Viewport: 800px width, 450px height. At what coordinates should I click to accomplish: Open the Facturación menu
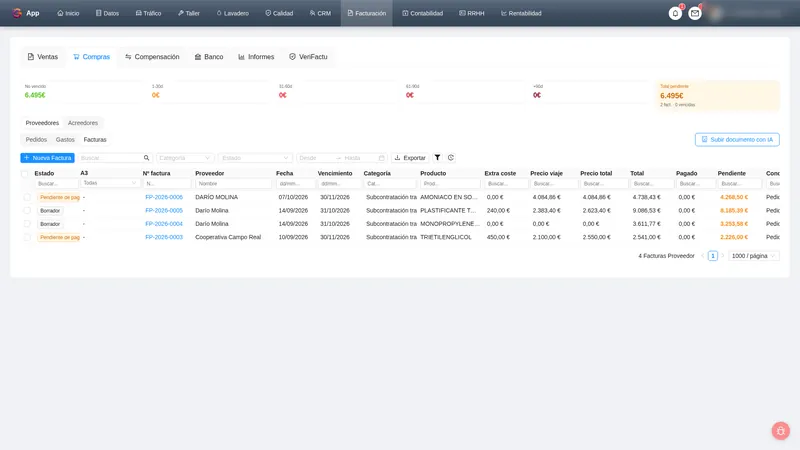point(367,13)
